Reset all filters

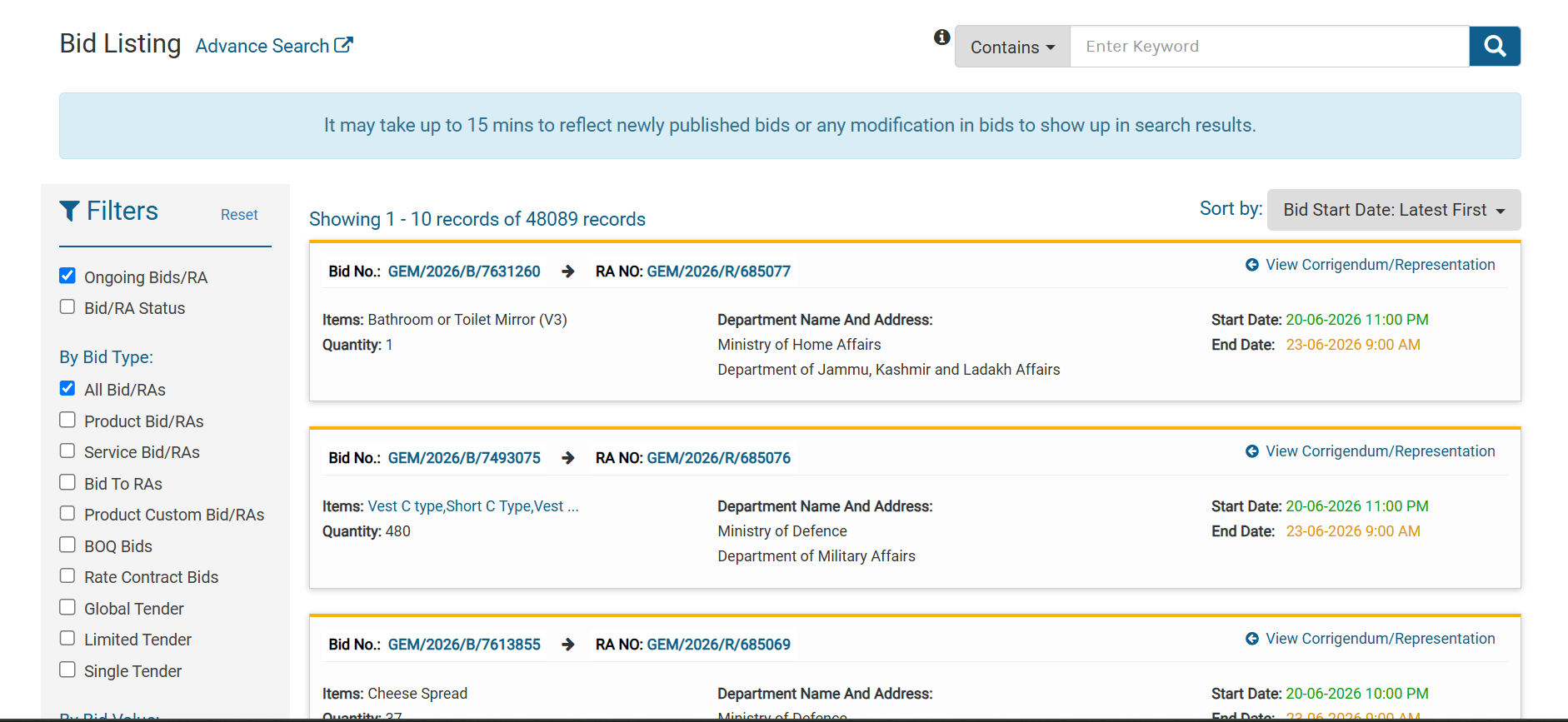click(x=239, y=215)
